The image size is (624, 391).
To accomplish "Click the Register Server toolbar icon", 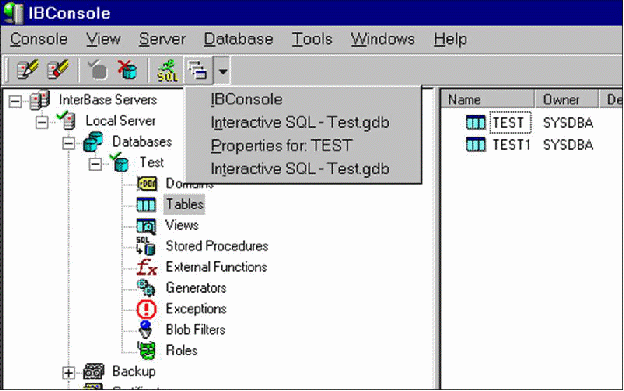I will pyautogui.click(x=27, y=70).
